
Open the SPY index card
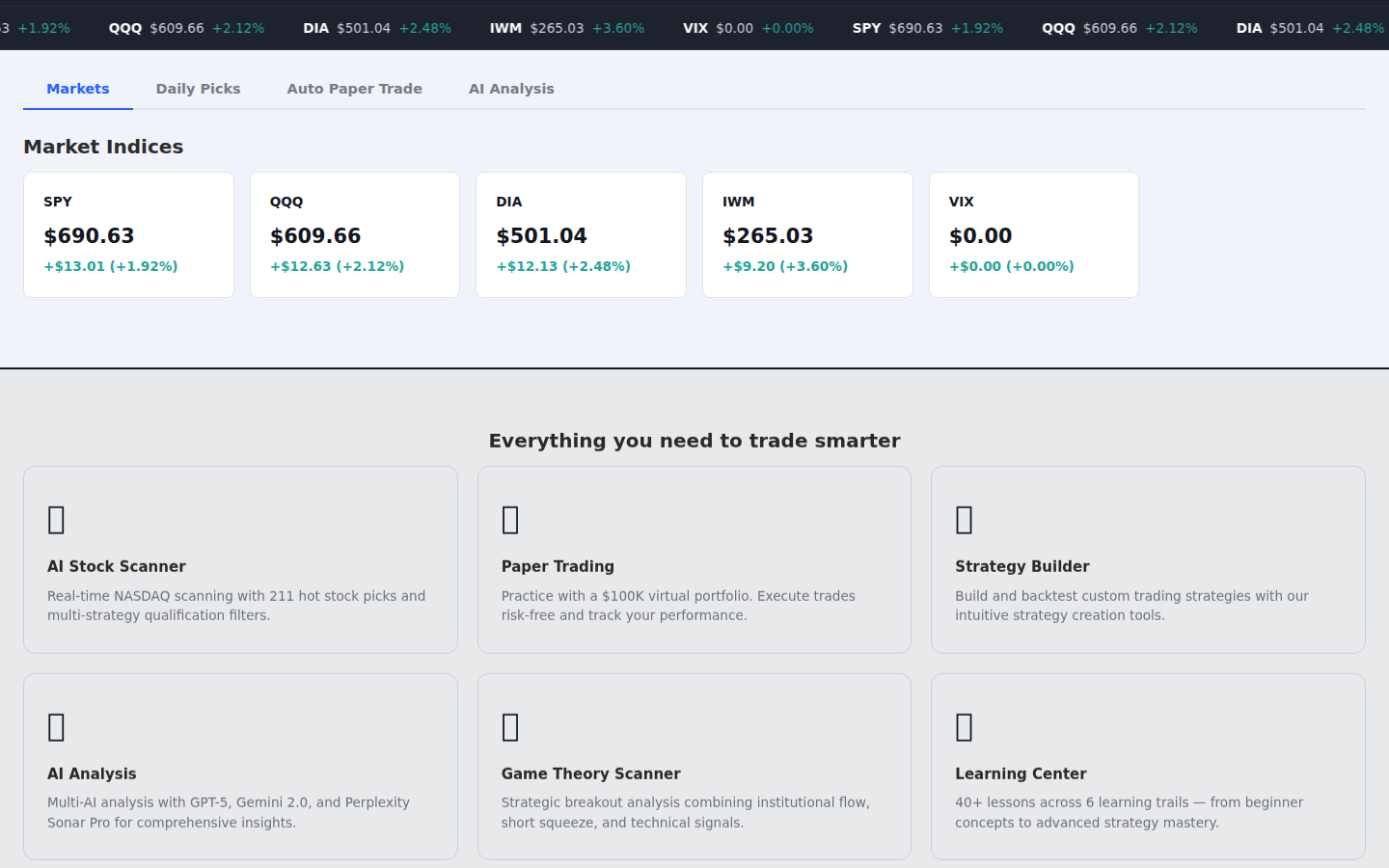pyautogui.click(x=128, y=234)
